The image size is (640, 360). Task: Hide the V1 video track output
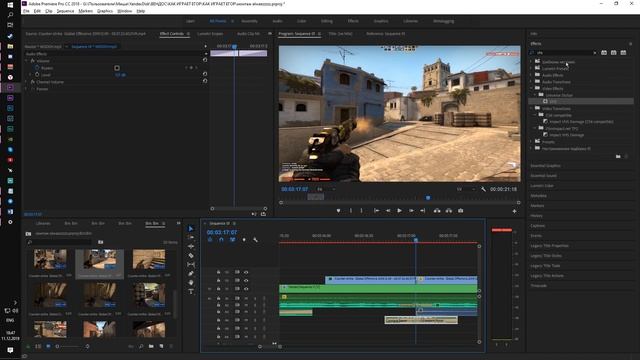(x=246, y=289)
